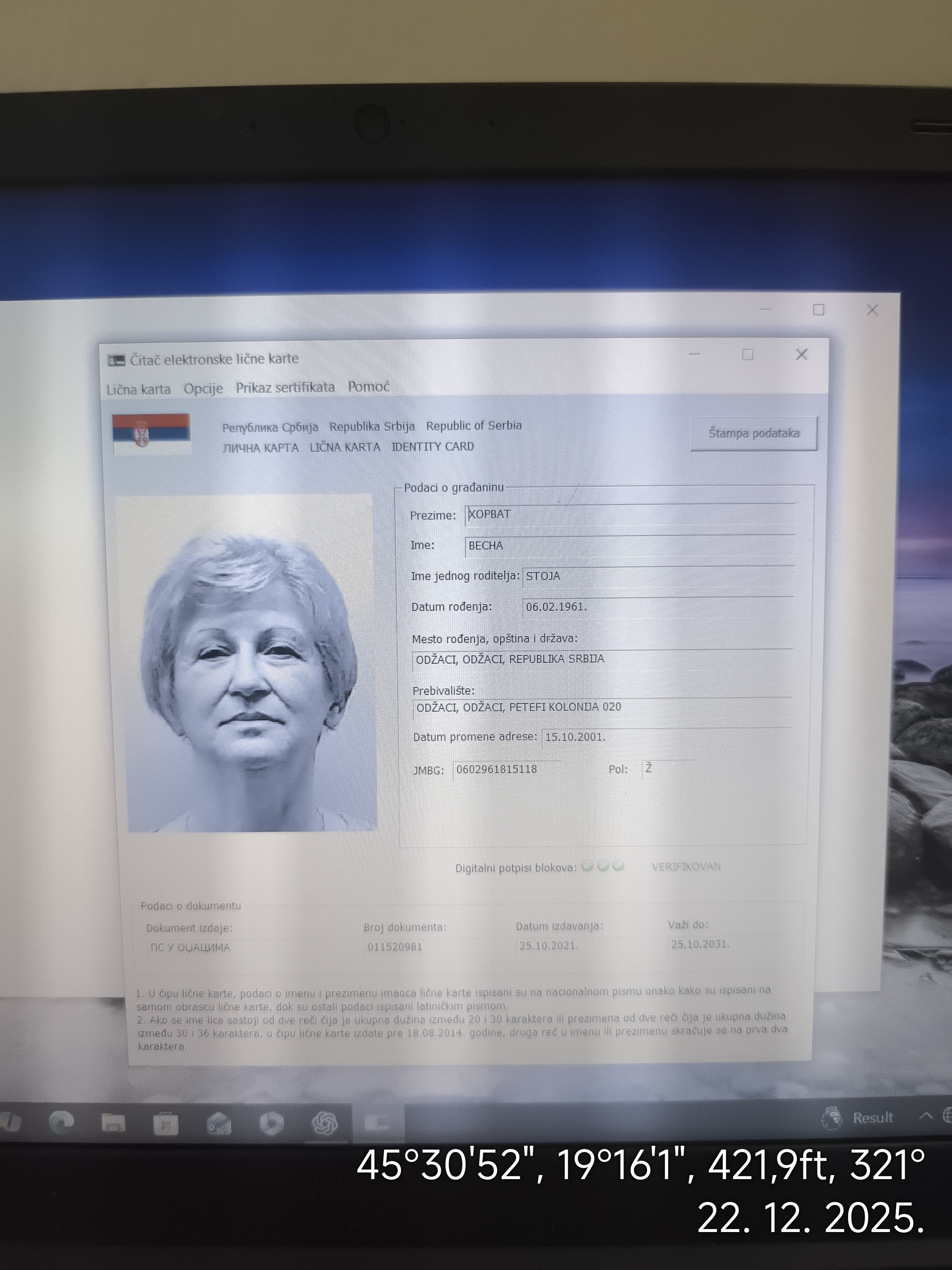
Task: Maximize the Čitač elektronske lične karte window
Action: [x=748, y=355]
